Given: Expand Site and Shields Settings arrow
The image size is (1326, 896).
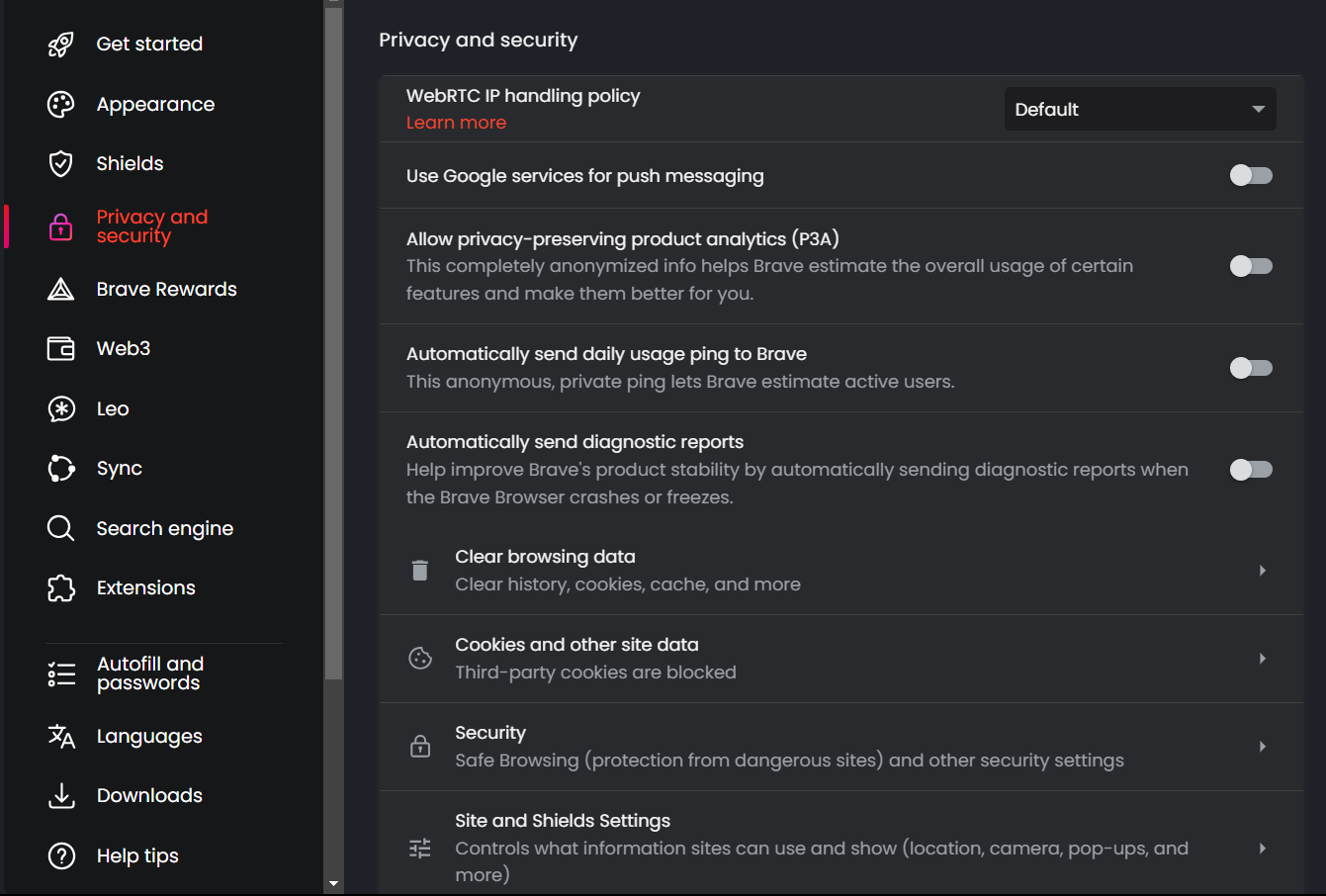Looking at the screenshot, I should click(x=1263, y=849).
